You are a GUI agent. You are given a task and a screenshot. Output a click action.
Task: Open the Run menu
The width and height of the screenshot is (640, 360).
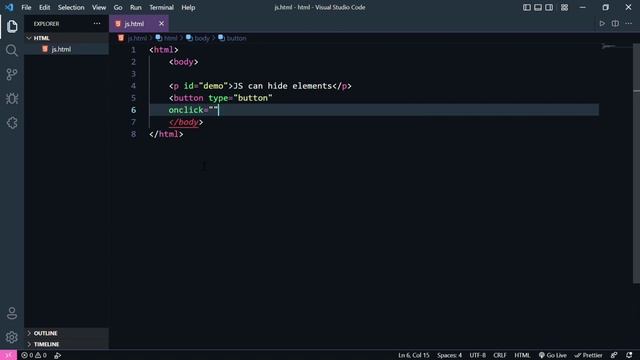(136, 7)
